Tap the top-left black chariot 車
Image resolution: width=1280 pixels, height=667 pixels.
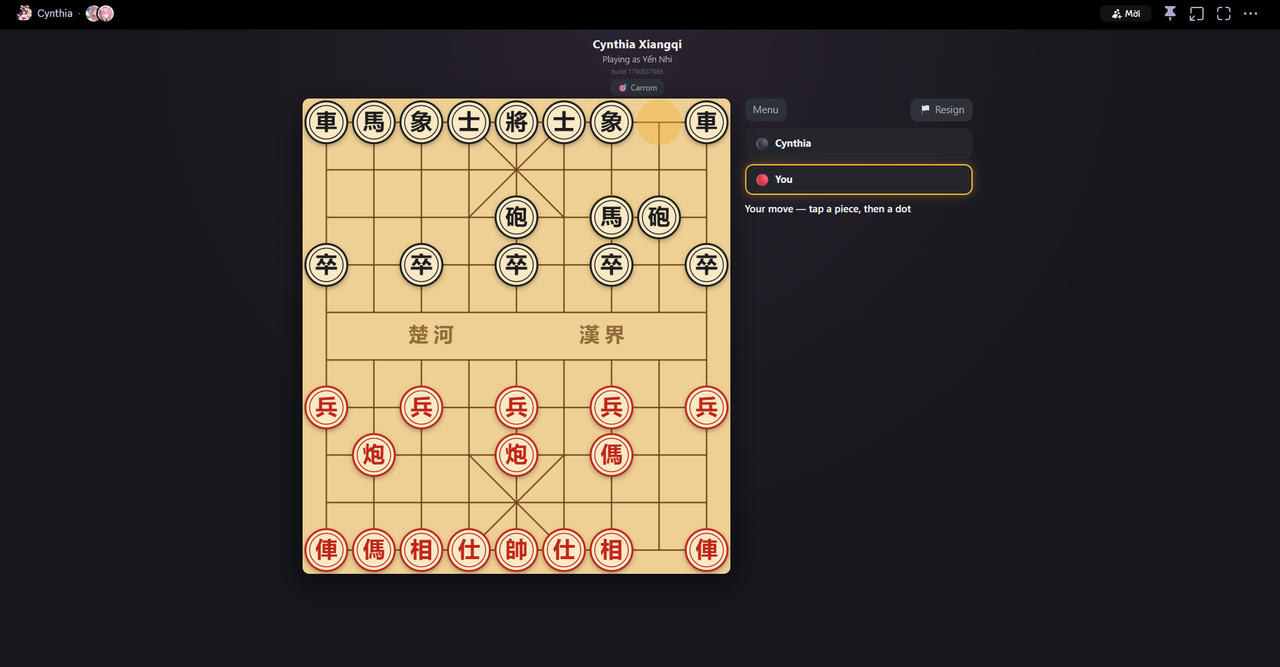[x=326, y=122]
